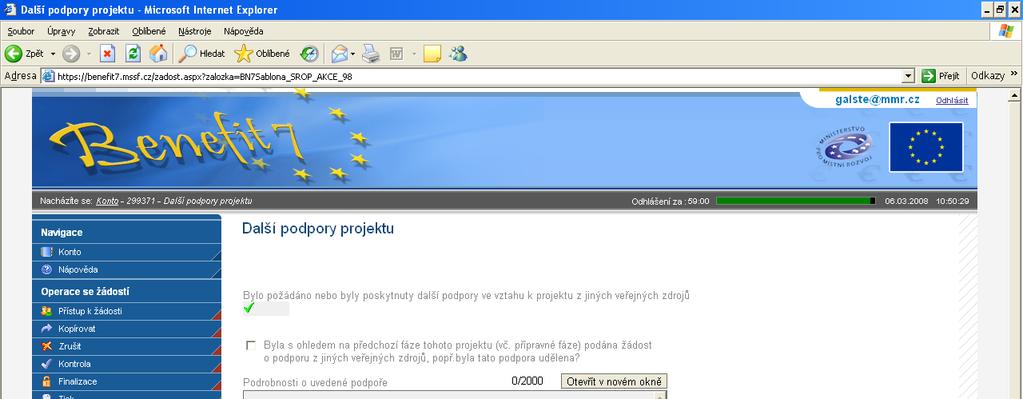The height and width of the screenshot is (399, 1023).
Task: Select Přístup k žádosti in sidebar
Action: pyautogui.click(x=127, y=311)
